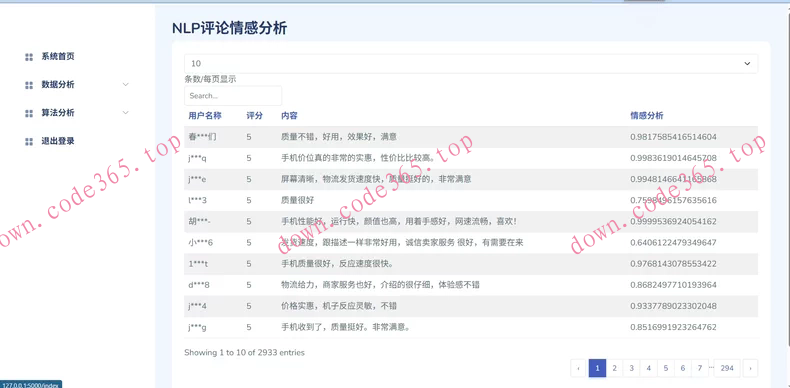
Task: Go to page 5
Action: 666,368
